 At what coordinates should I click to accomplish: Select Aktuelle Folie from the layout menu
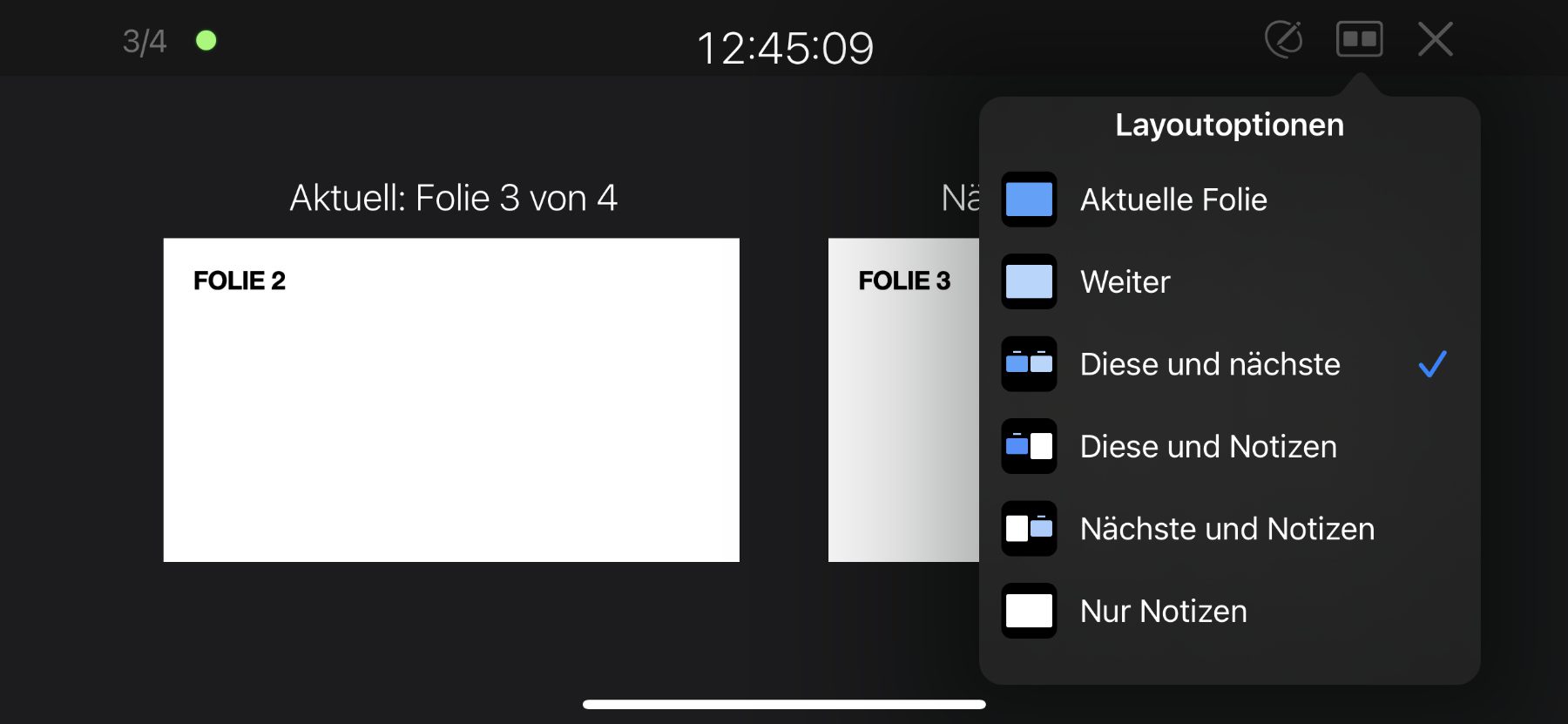[x=1174, y=200]
